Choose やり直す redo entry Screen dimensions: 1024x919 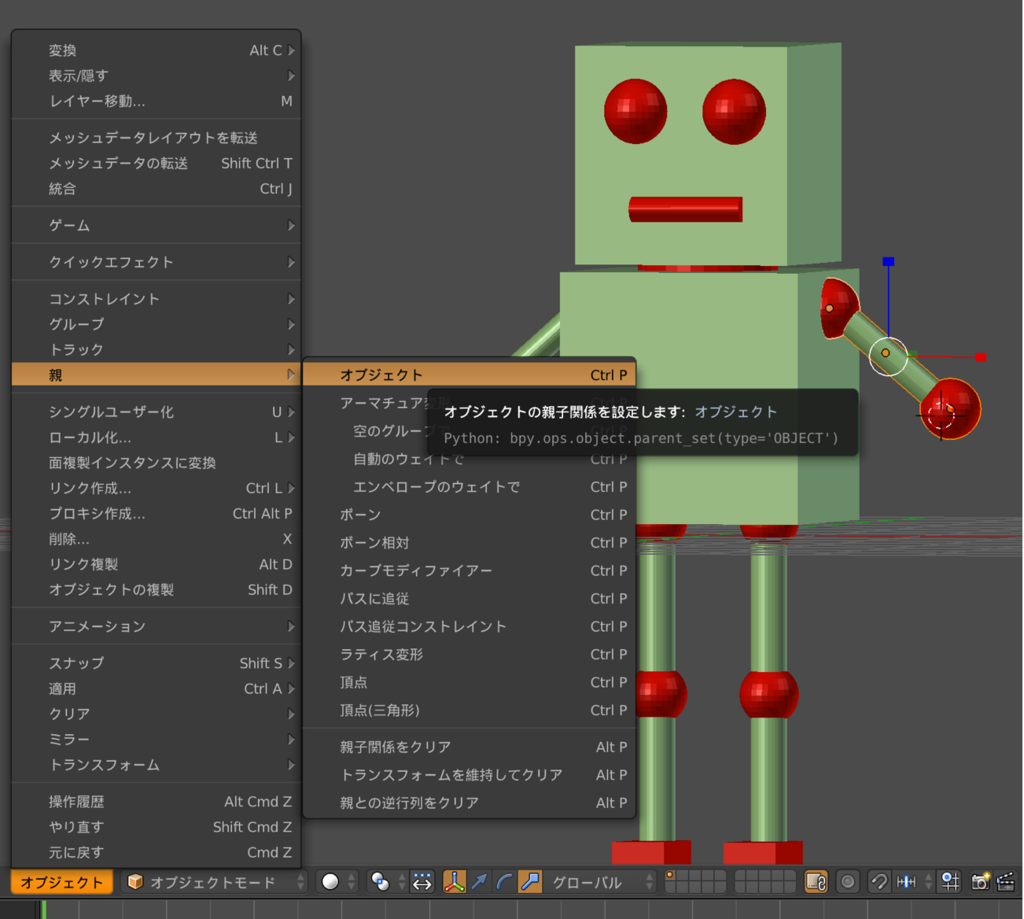pyautogui.click(x=156, y=827)
